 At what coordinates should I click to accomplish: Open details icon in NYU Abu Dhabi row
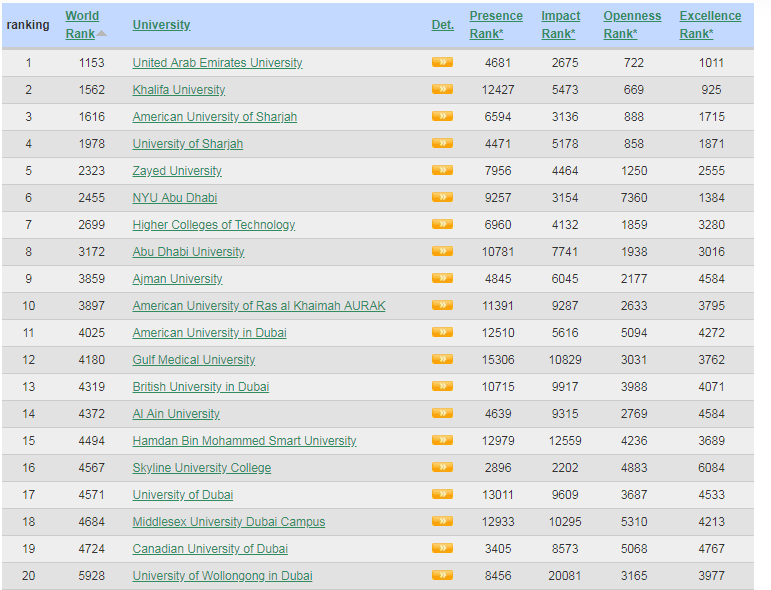442,197
